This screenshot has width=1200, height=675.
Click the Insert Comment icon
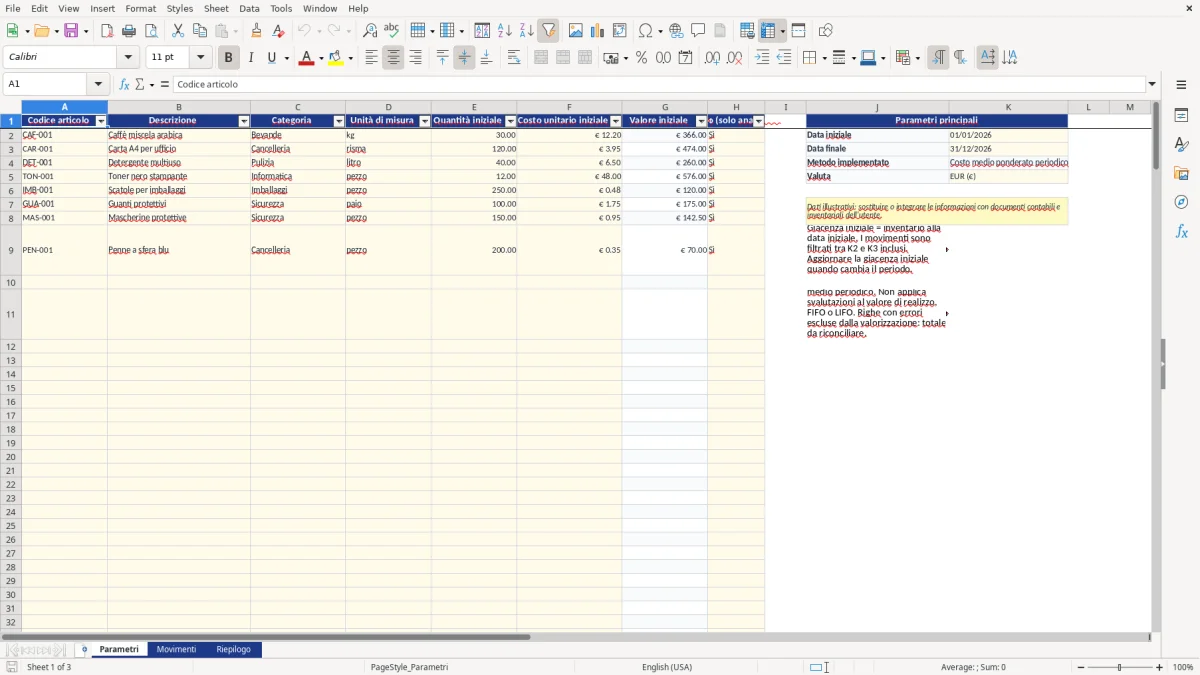tap(698, 31)
